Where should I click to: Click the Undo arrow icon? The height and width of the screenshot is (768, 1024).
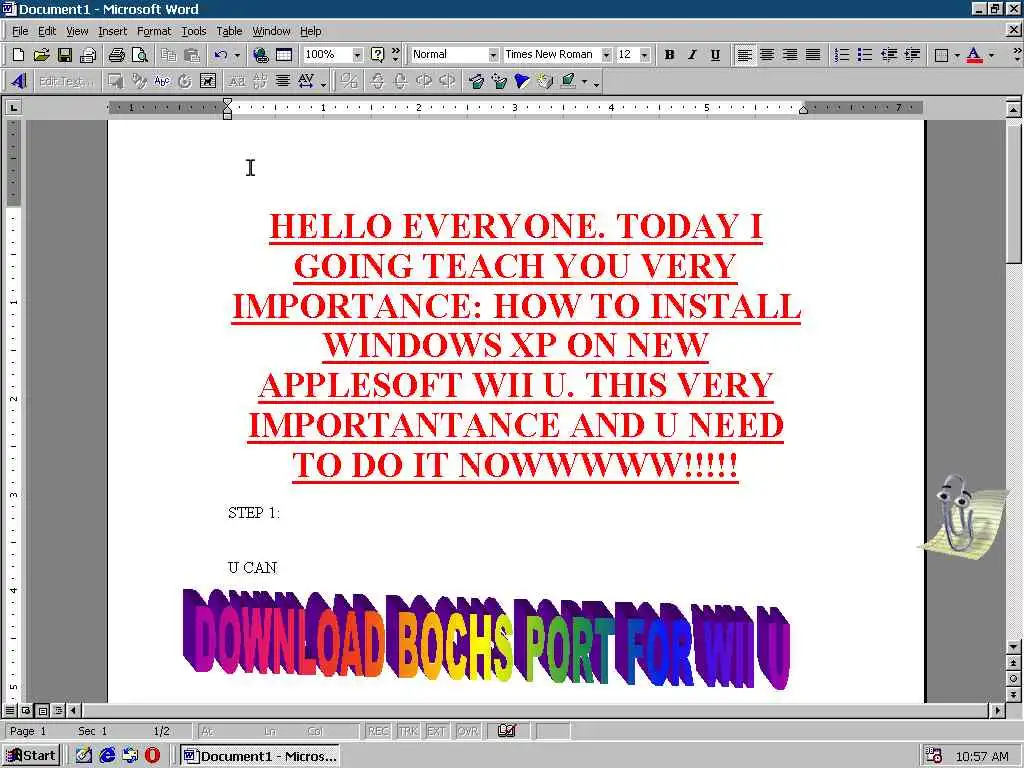[221, 55]
